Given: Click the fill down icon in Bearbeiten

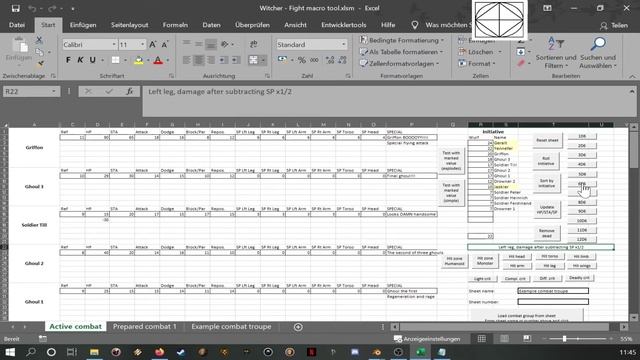Looking at the screenshot, I should coord(521,52).
